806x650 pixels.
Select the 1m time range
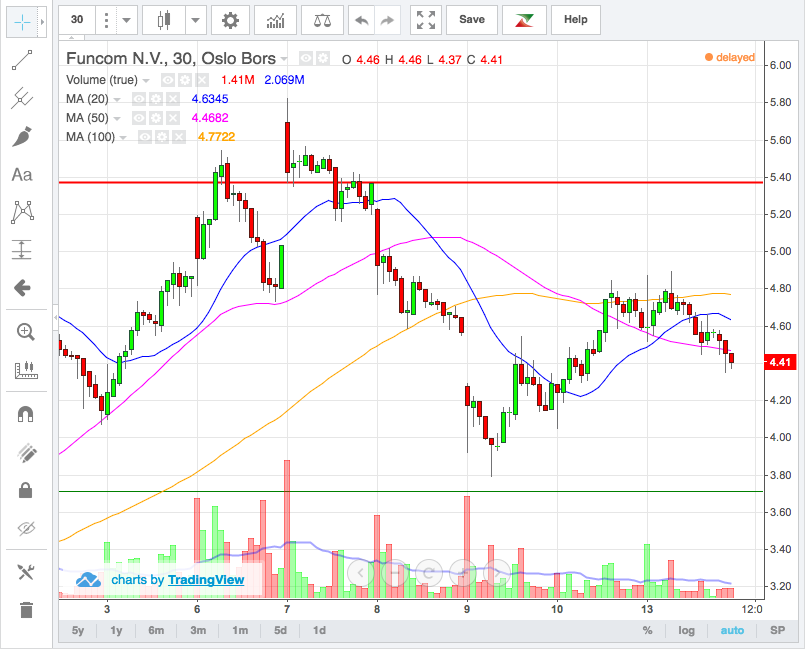[240, 630]
